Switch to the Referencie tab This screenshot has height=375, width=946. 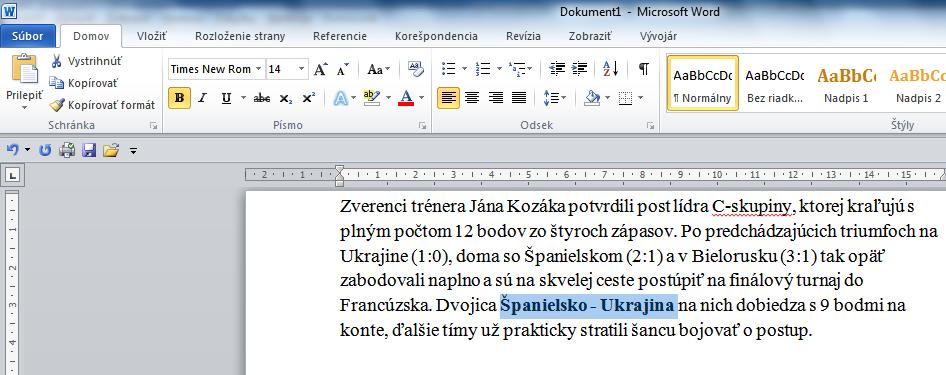point(340,36)
